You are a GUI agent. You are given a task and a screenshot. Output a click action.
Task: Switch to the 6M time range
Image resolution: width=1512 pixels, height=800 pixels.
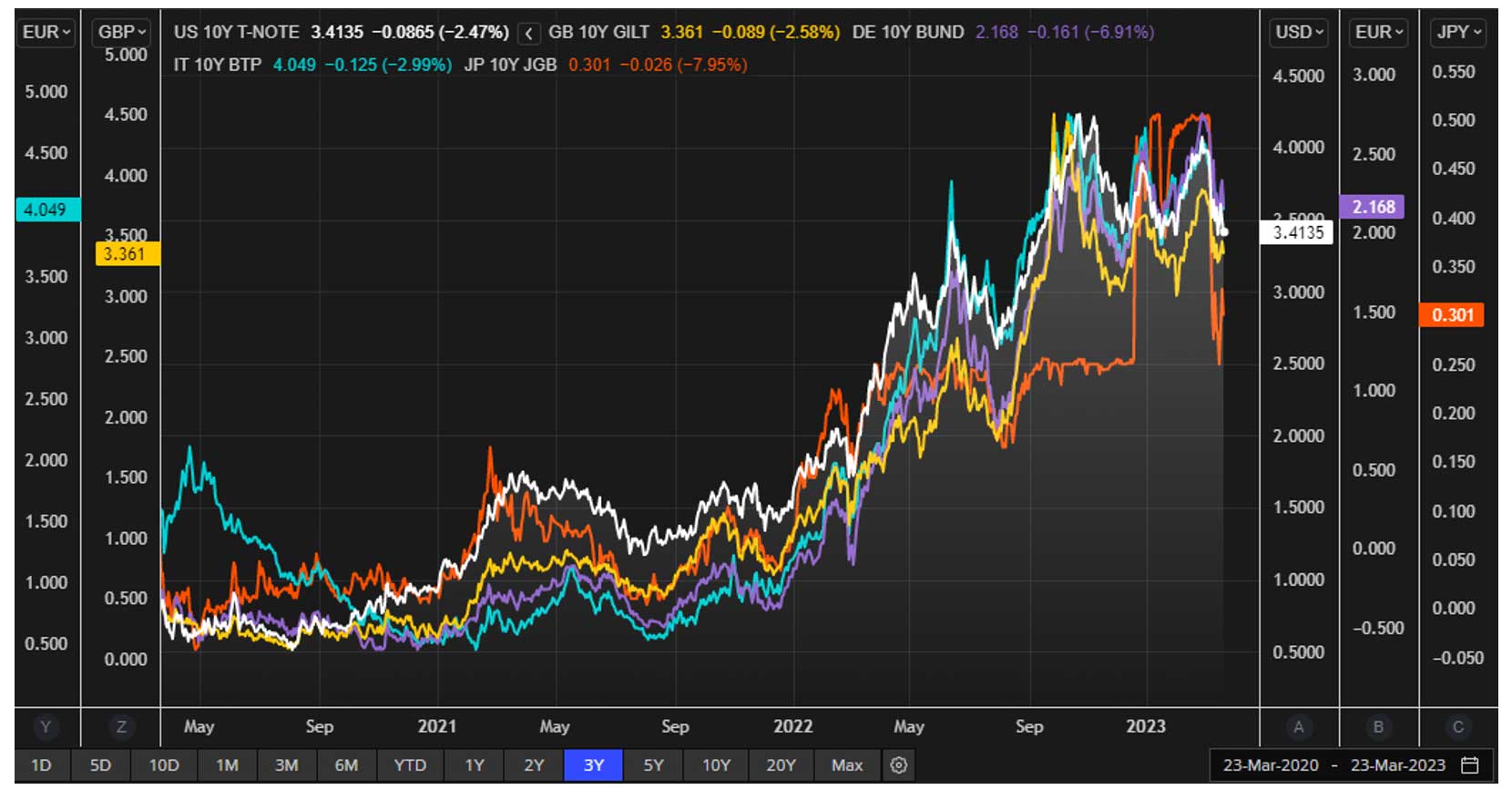(346, 765)
